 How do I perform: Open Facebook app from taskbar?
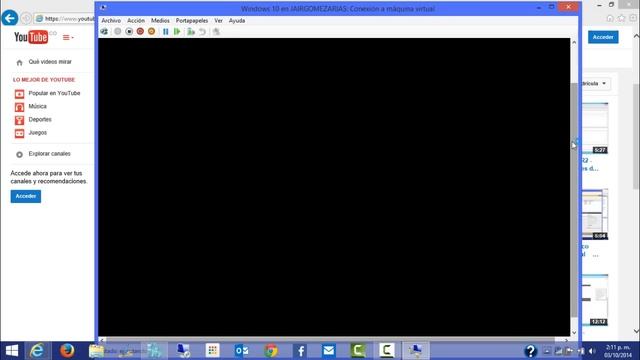(300, 351)
